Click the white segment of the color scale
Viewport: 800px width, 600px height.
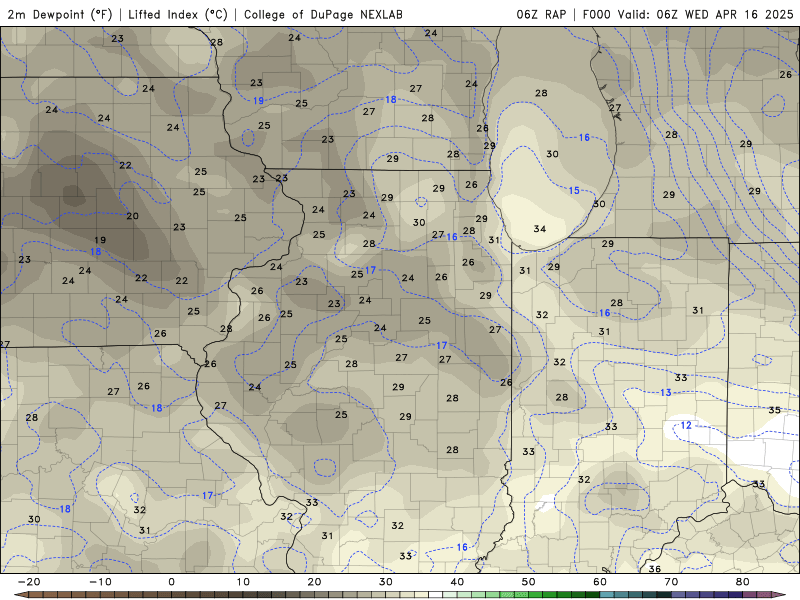tap(435, 595)
